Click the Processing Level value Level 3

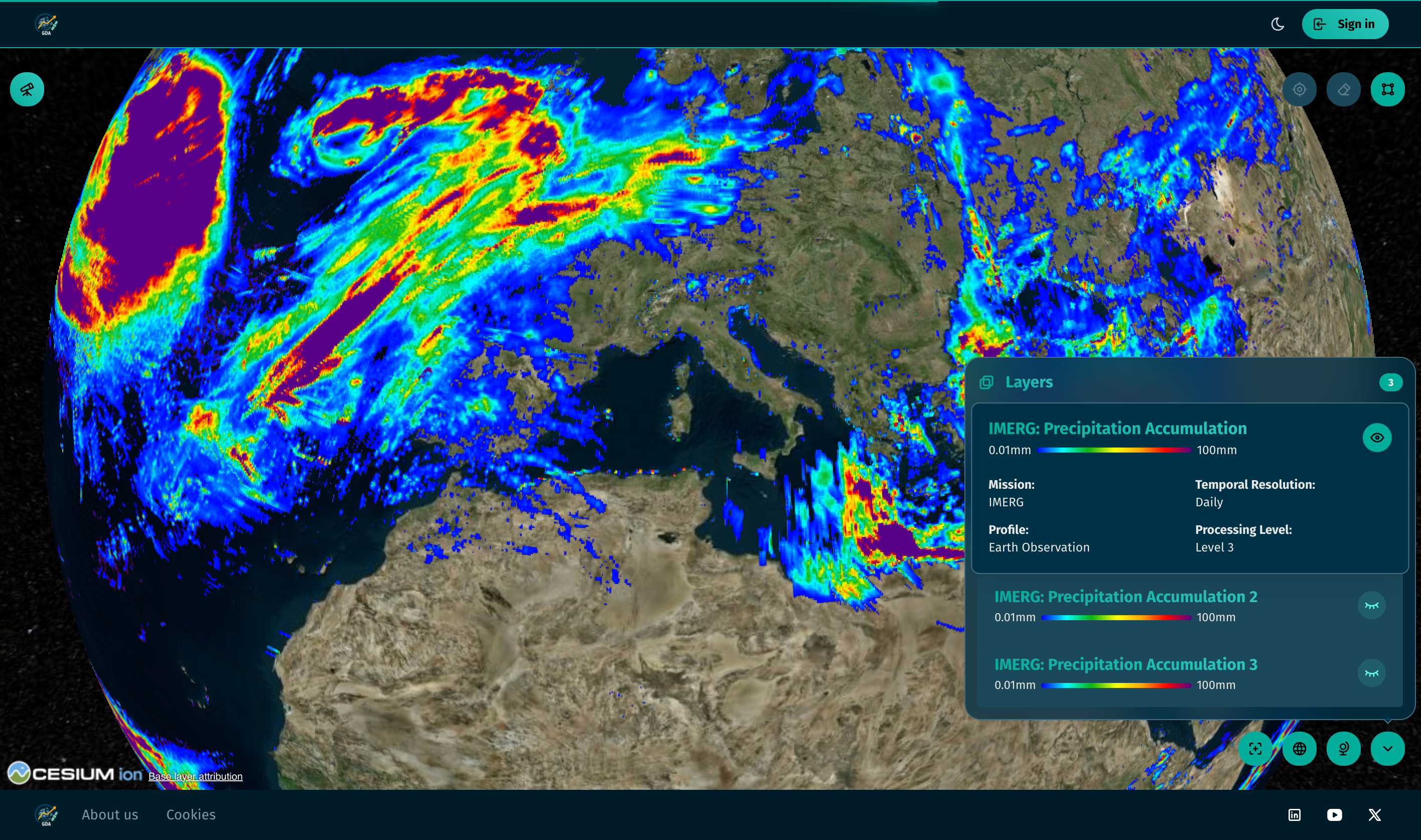pos(1214,547)
